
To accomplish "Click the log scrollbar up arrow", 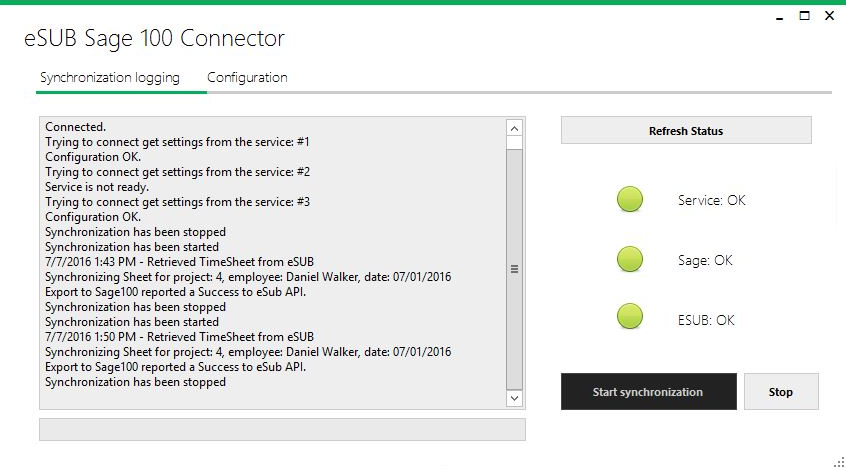I will [514, 128].
